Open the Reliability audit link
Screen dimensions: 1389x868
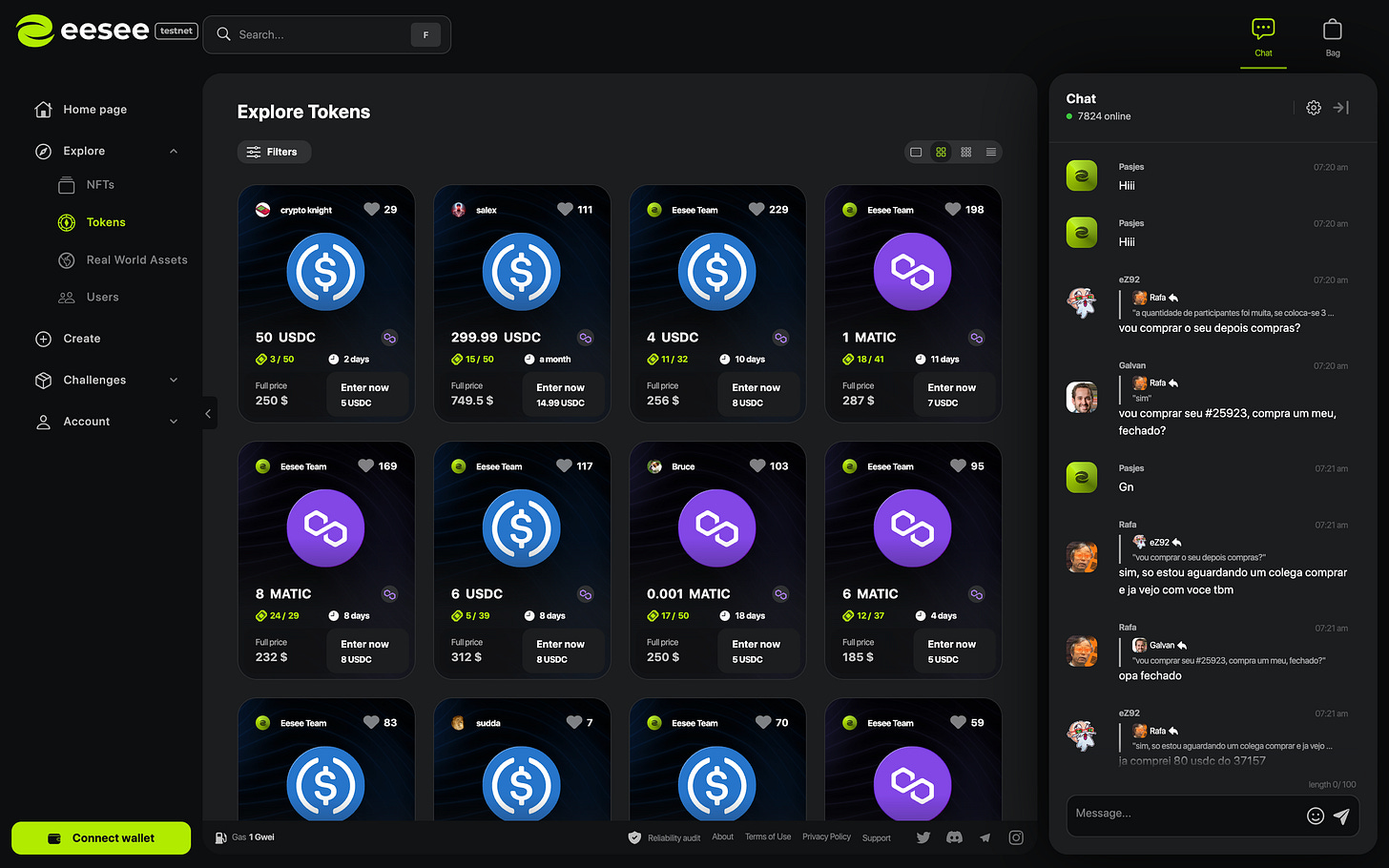pyautogui.click(x=674, y=837)
